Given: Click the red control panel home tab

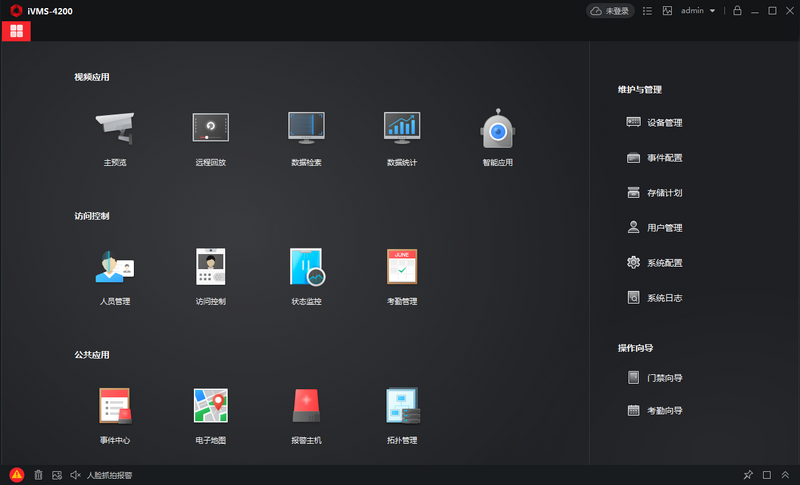Looking at the screenshot, I should (x=16, y=31).
